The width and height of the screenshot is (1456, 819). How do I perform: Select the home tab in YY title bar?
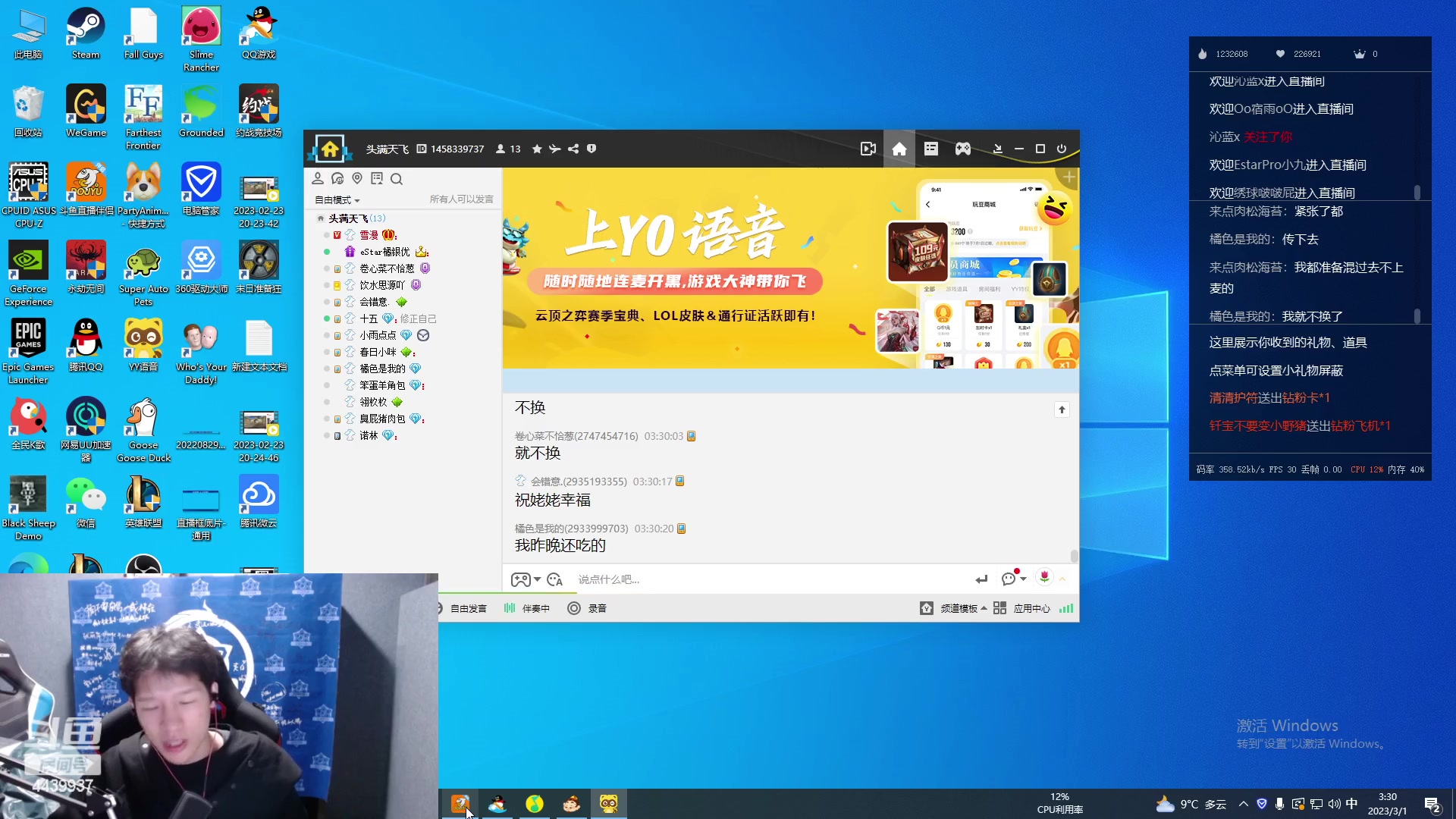(899, 149)
